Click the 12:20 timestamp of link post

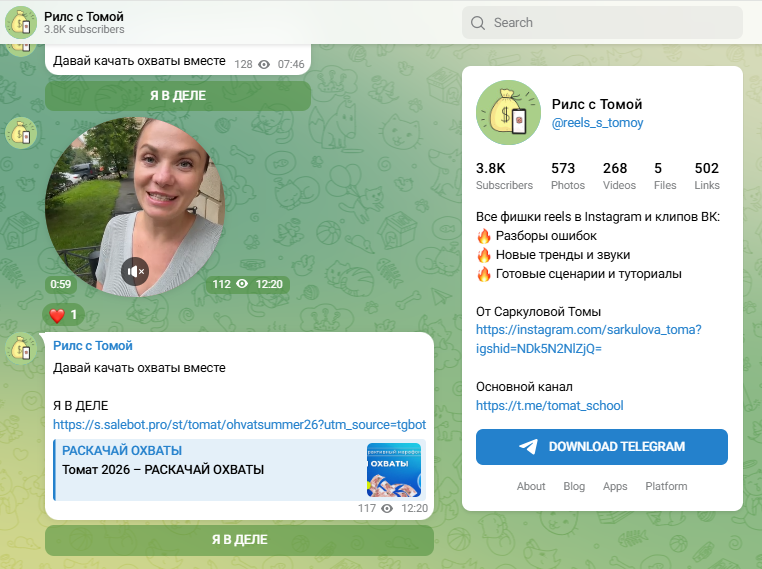[415, 508]
